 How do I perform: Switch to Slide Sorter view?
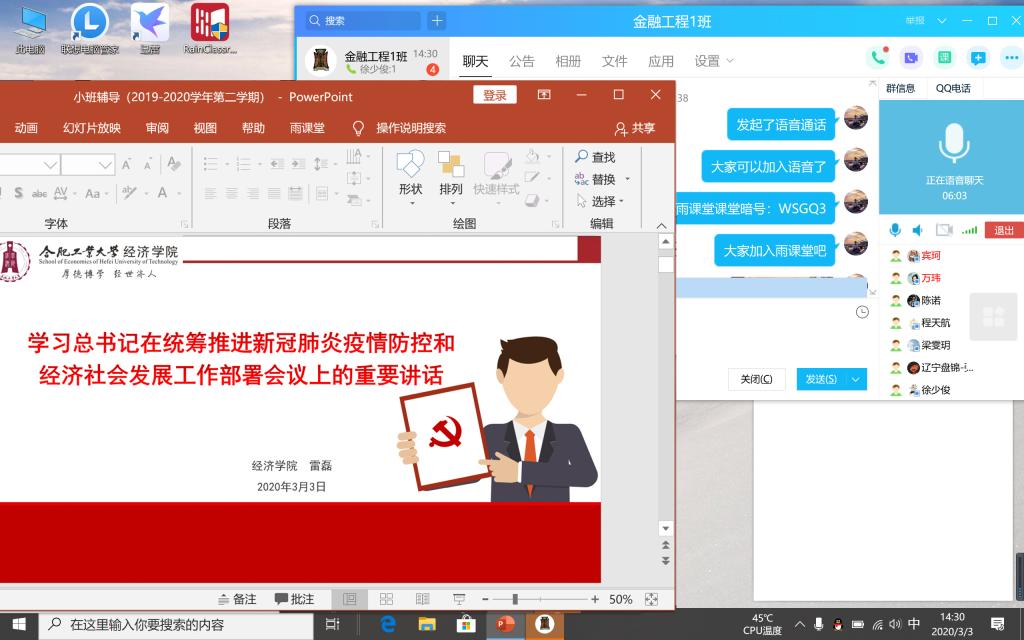pos(387,600)
